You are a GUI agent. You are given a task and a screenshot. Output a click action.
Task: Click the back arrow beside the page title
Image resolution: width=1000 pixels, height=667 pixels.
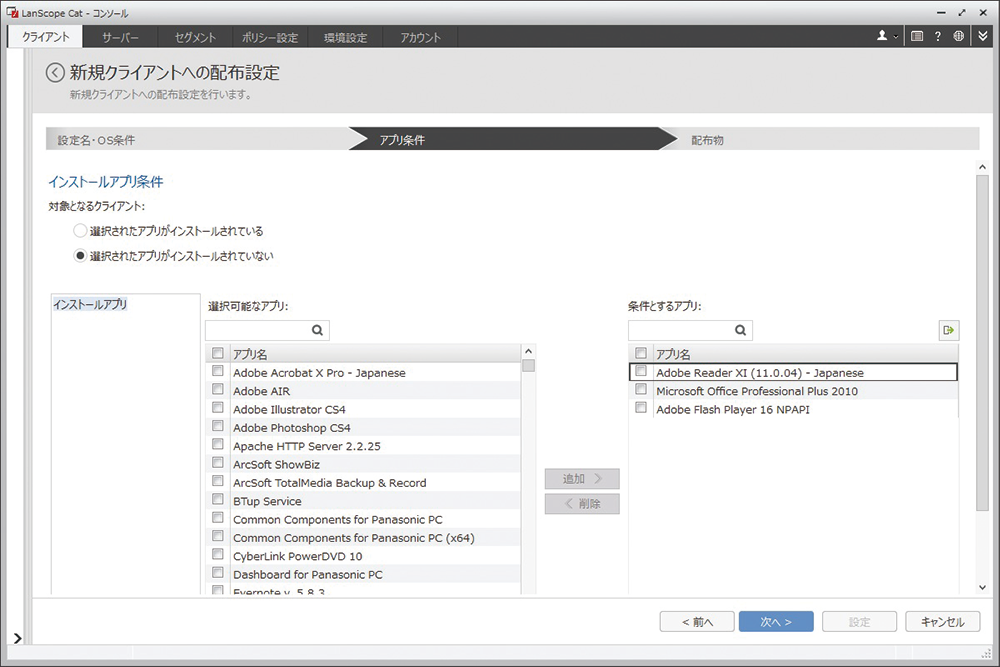[55, 73]
